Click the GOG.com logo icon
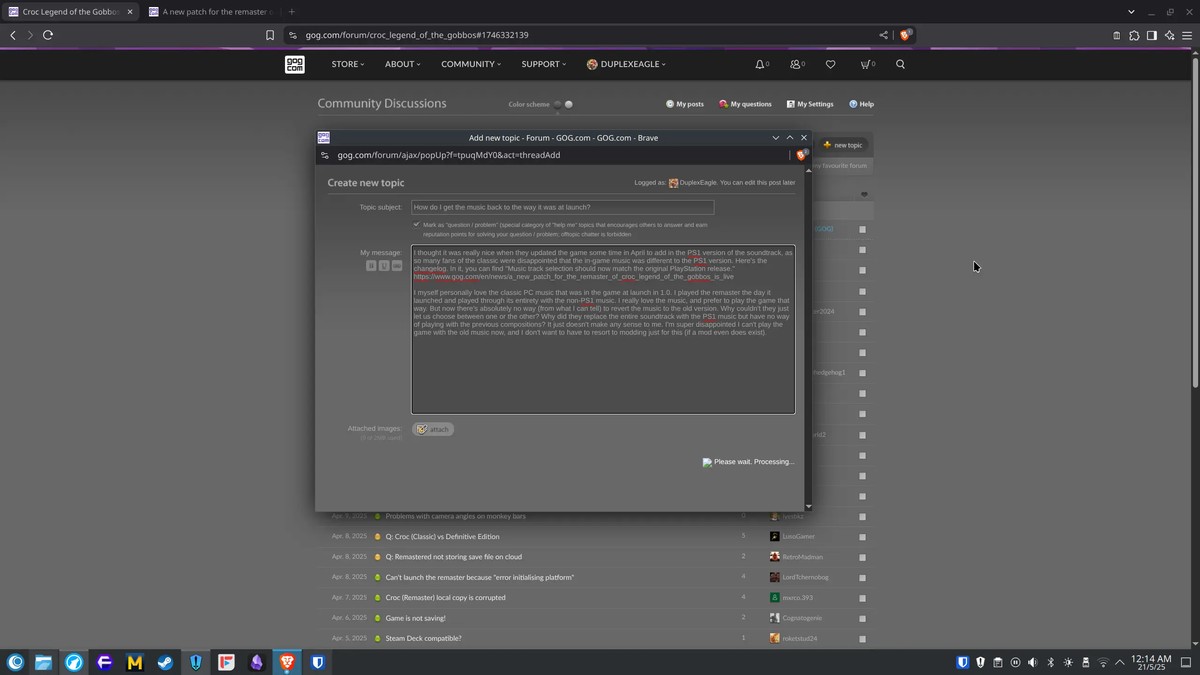 click(x=294, y=64)
